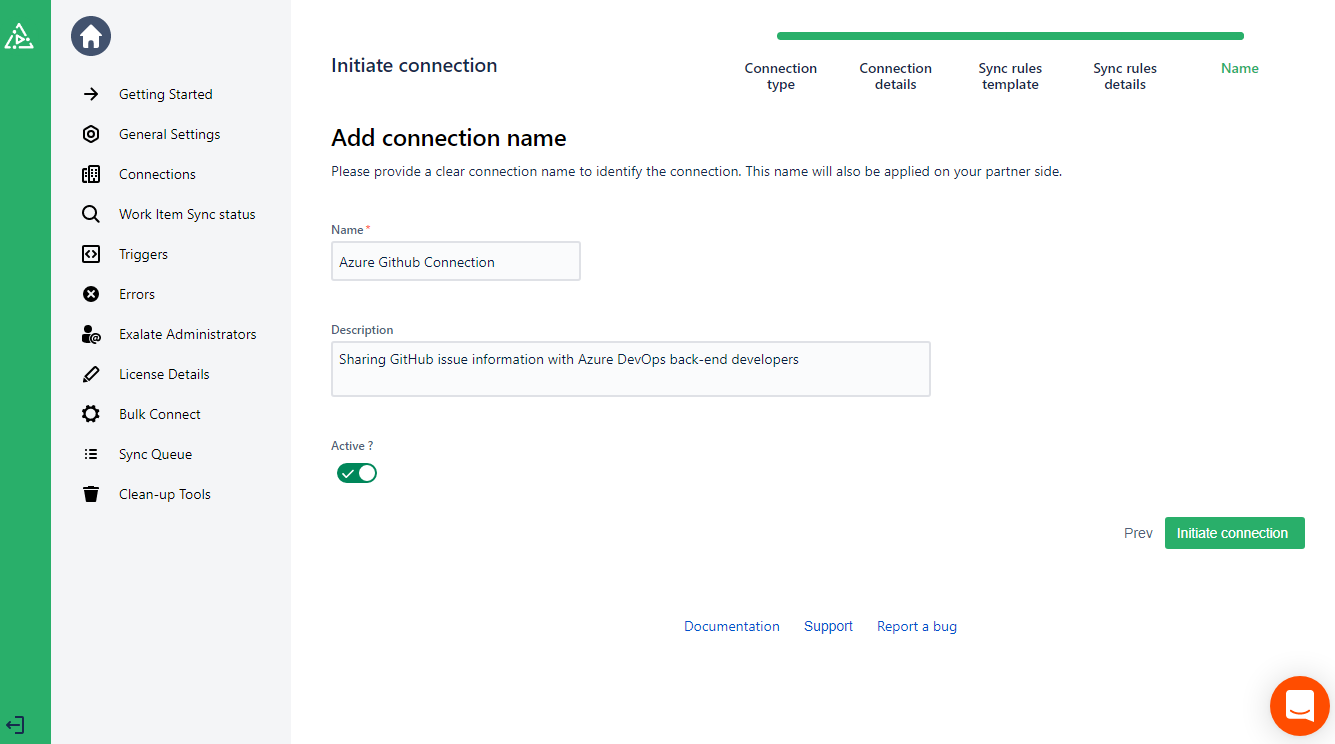Open License Details menu item

164,374
